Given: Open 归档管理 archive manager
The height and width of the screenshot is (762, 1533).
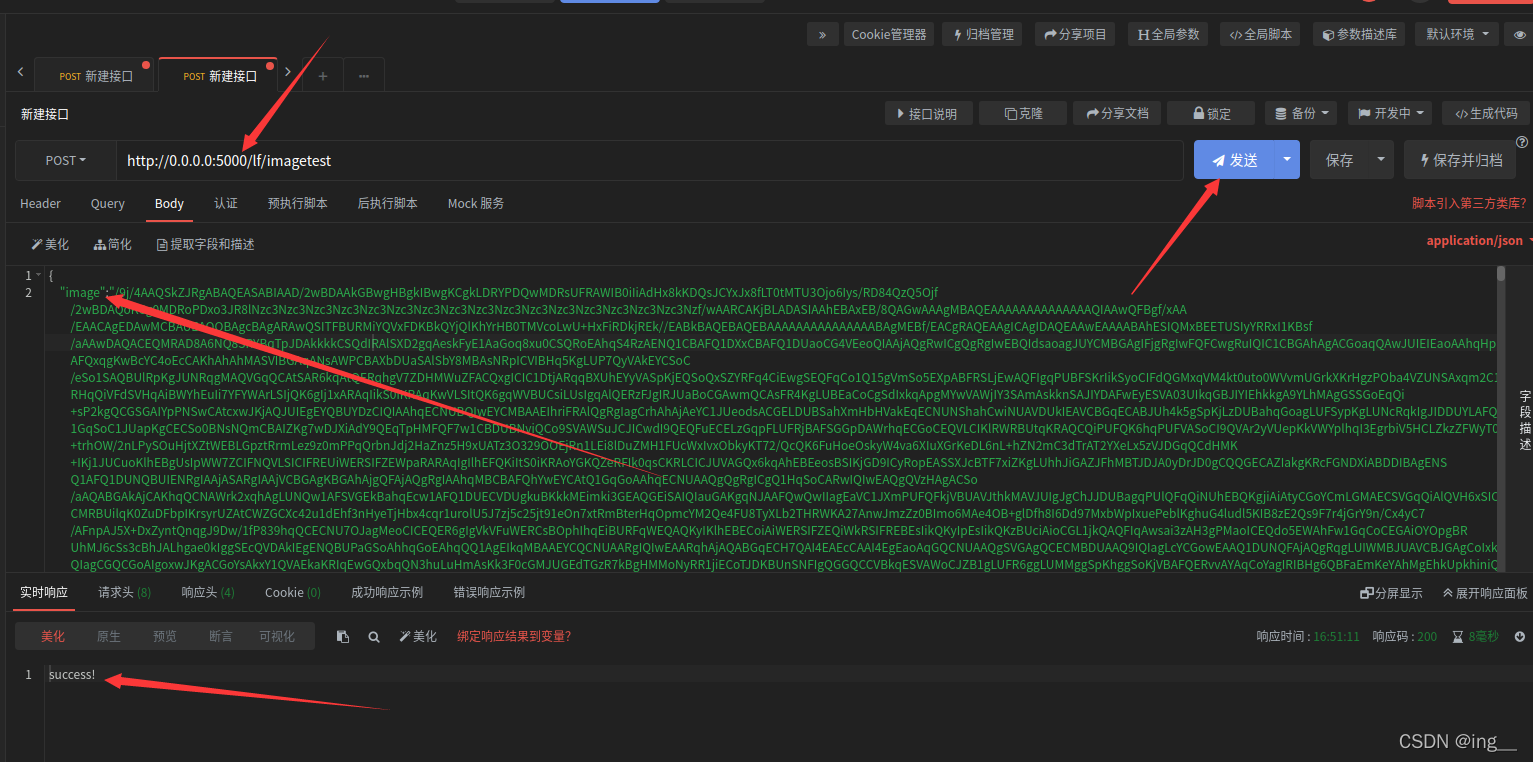Looking at the screenshot, I should coord(984,34).
